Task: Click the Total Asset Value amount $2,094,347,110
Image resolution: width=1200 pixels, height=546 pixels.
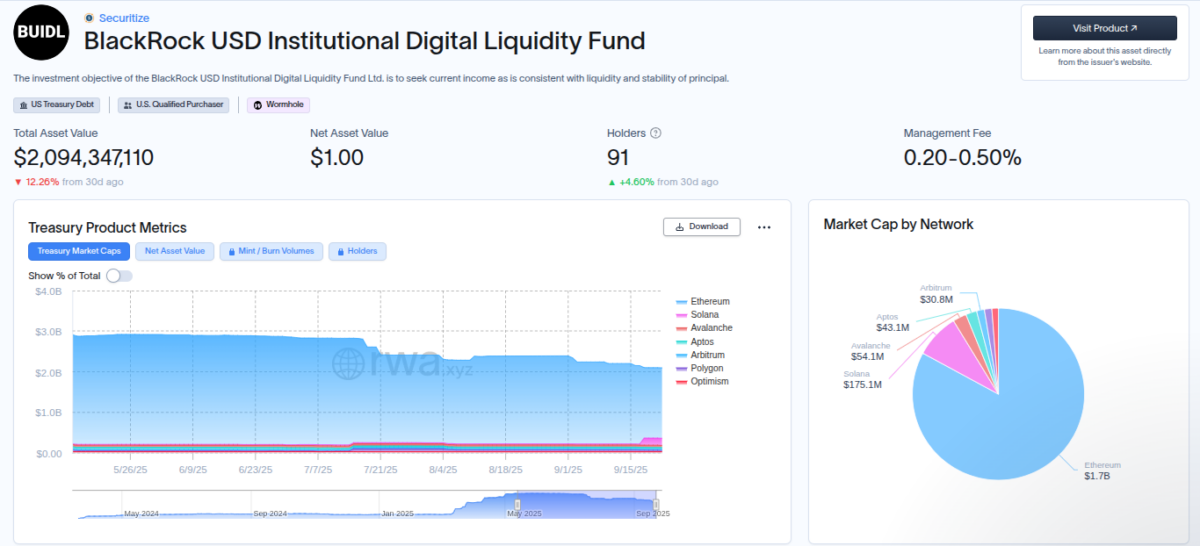Action: [x=83, y=157]
